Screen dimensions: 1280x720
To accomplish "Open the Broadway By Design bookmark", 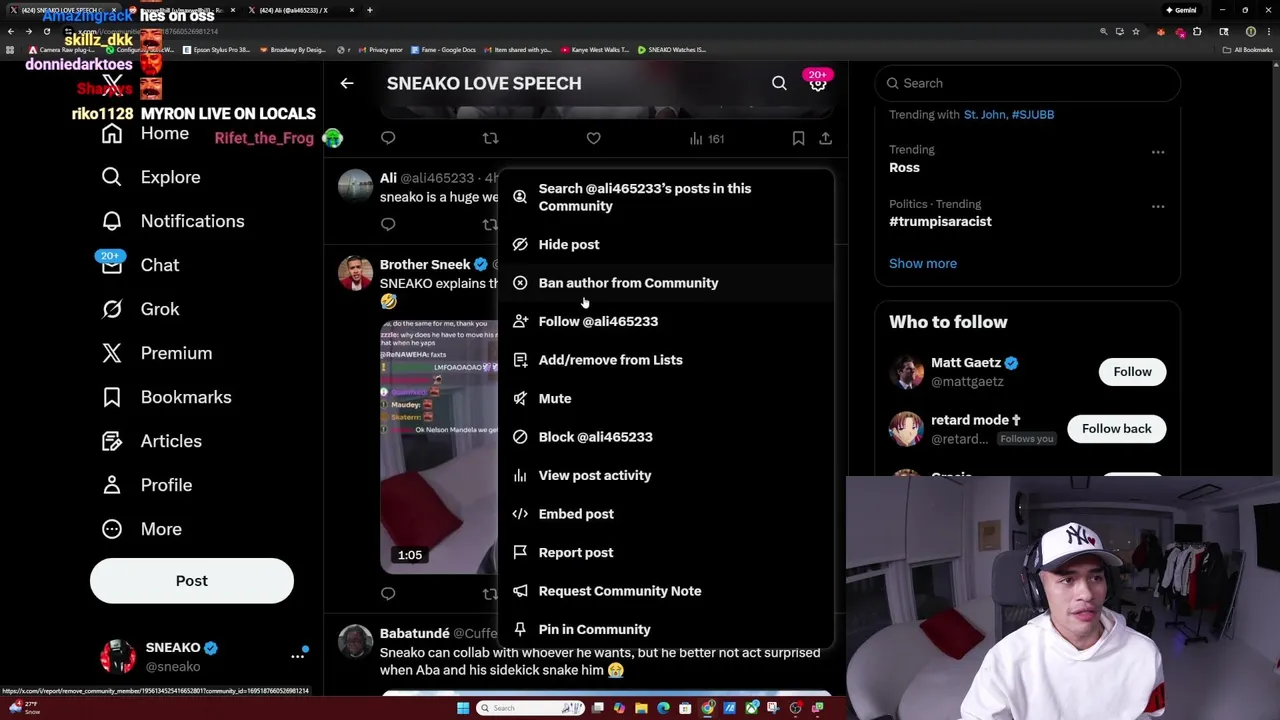I will tap(292, 49).
